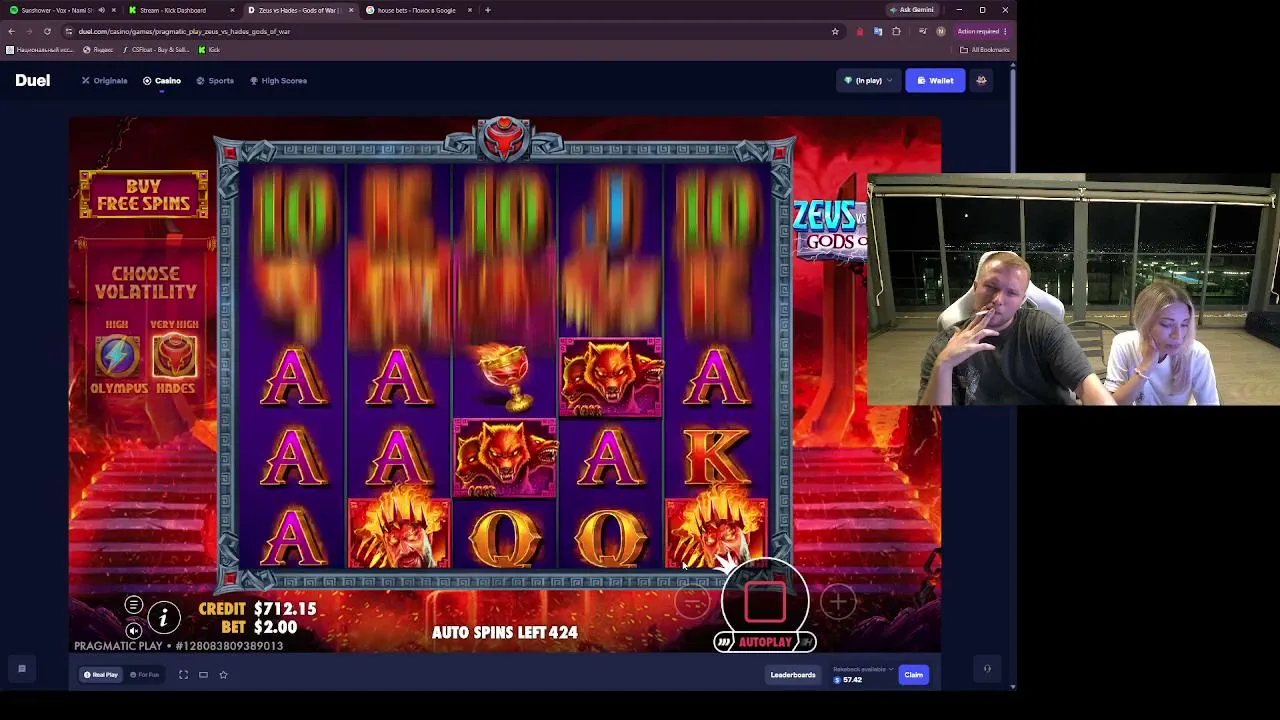Open the chat panel icon

[22, 669]
